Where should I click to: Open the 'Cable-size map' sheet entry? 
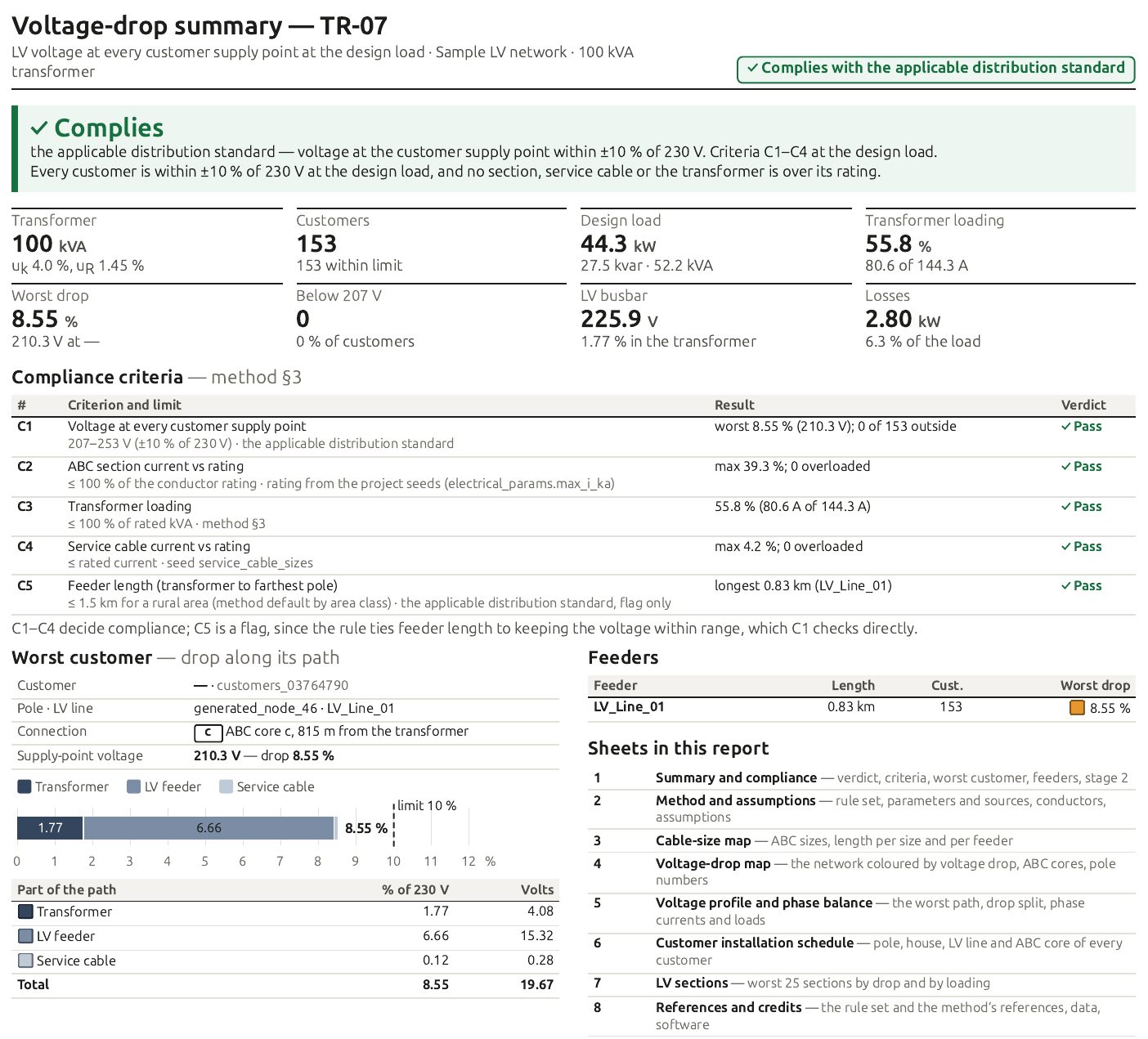862,841
